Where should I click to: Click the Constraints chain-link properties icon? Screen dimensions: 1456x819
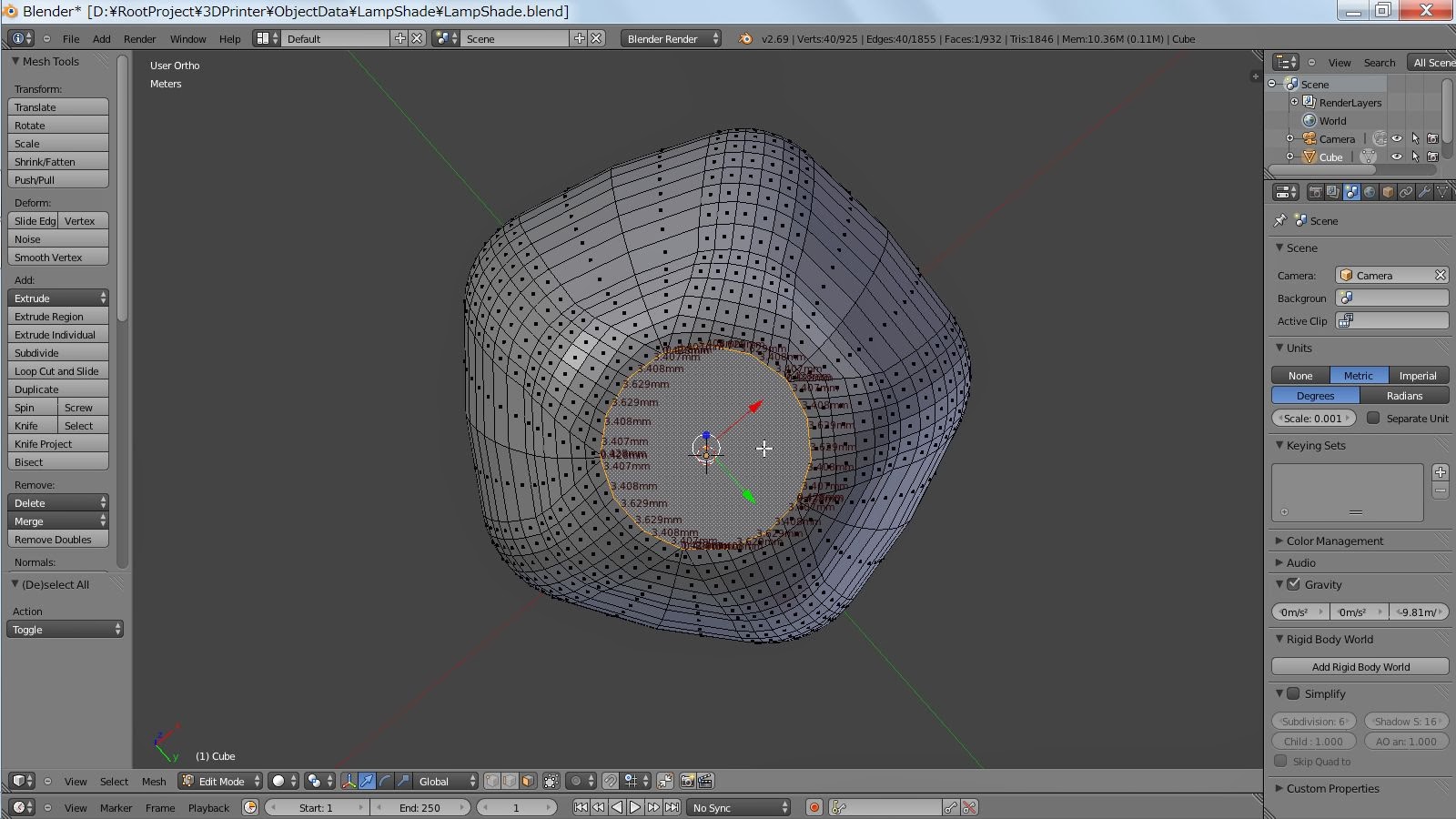tap(1406, 192)
